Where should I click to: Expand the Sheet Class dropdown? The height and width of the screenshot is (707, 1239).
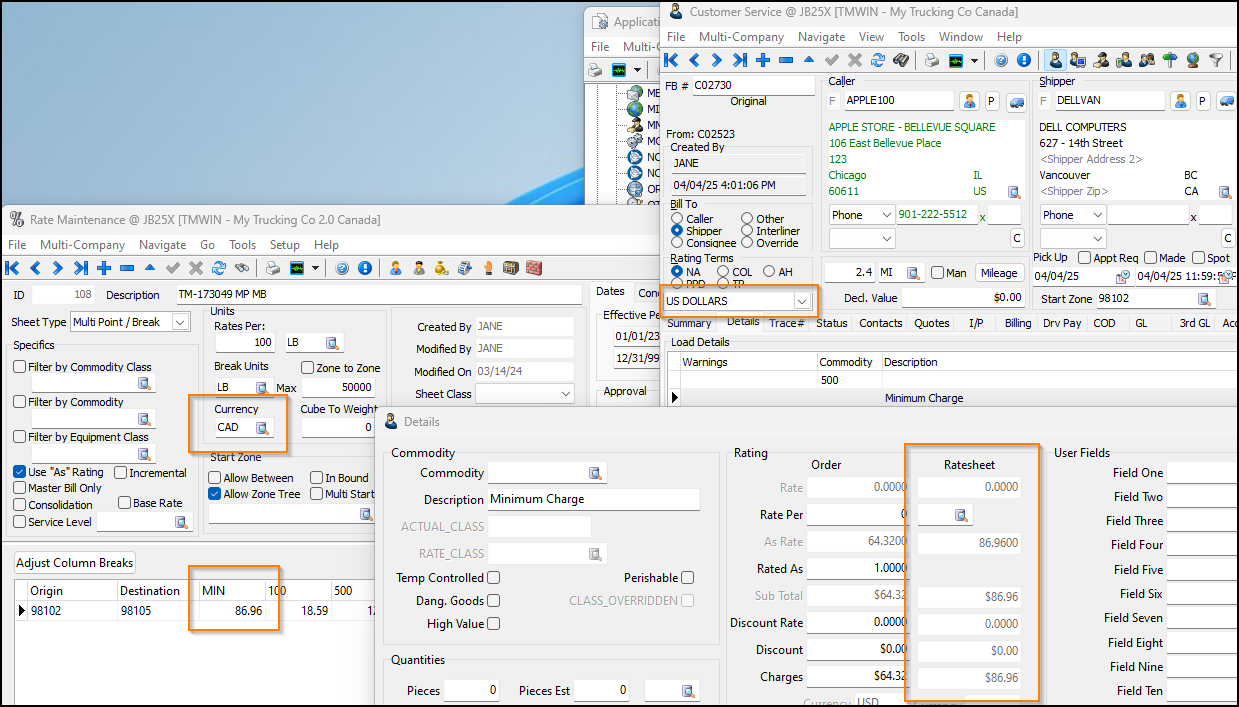pos(564,394)
